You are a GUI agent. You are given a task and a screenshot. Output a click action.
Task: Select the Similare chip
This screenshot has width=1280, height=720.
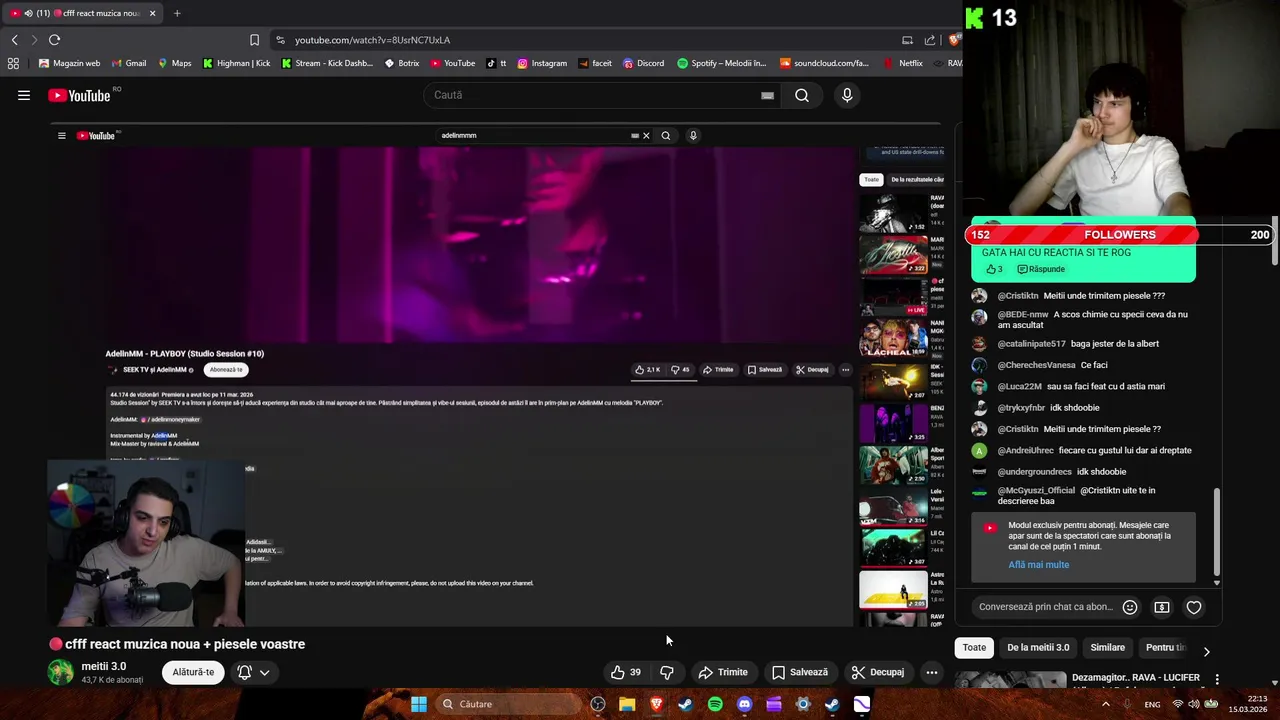pos(1107,647)
